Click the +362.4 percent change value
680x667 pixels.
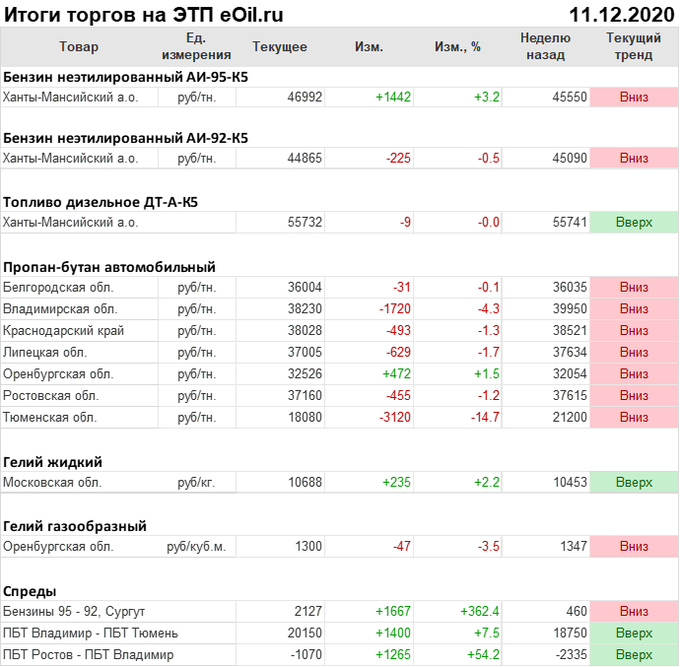479,611
